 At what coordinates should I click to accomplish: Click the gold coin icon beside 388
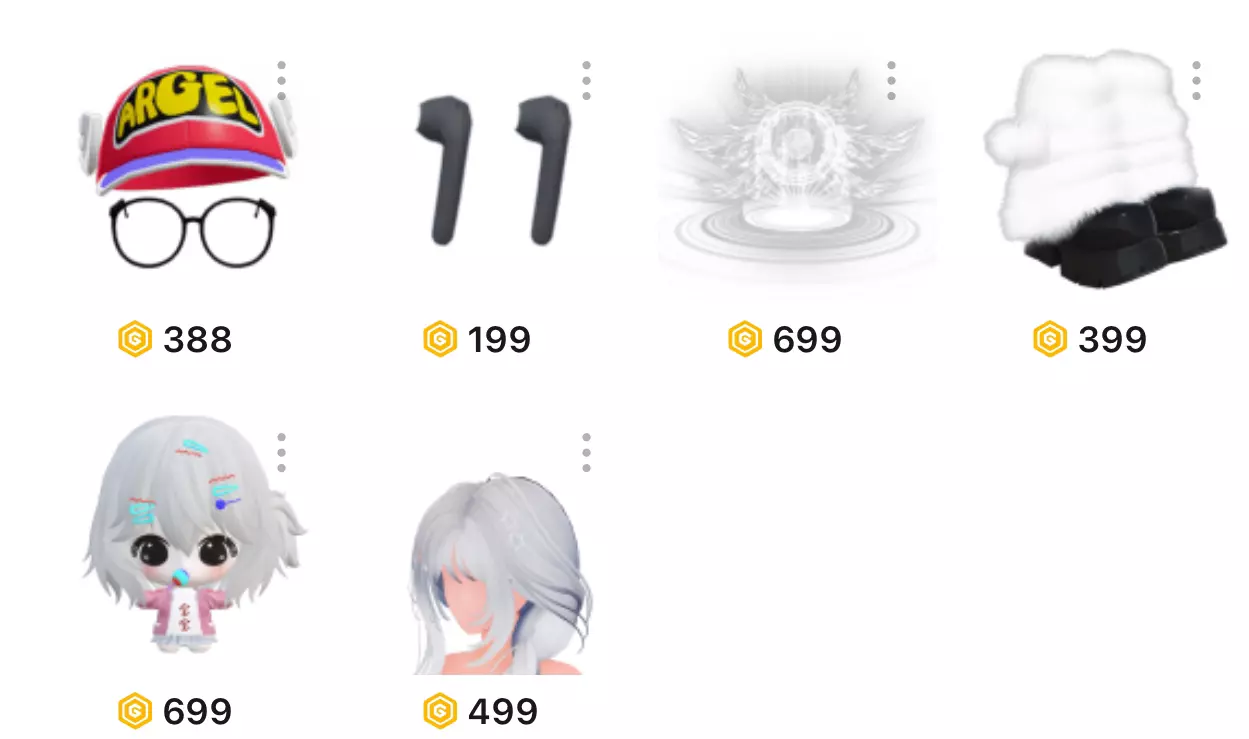coord(135,339)
